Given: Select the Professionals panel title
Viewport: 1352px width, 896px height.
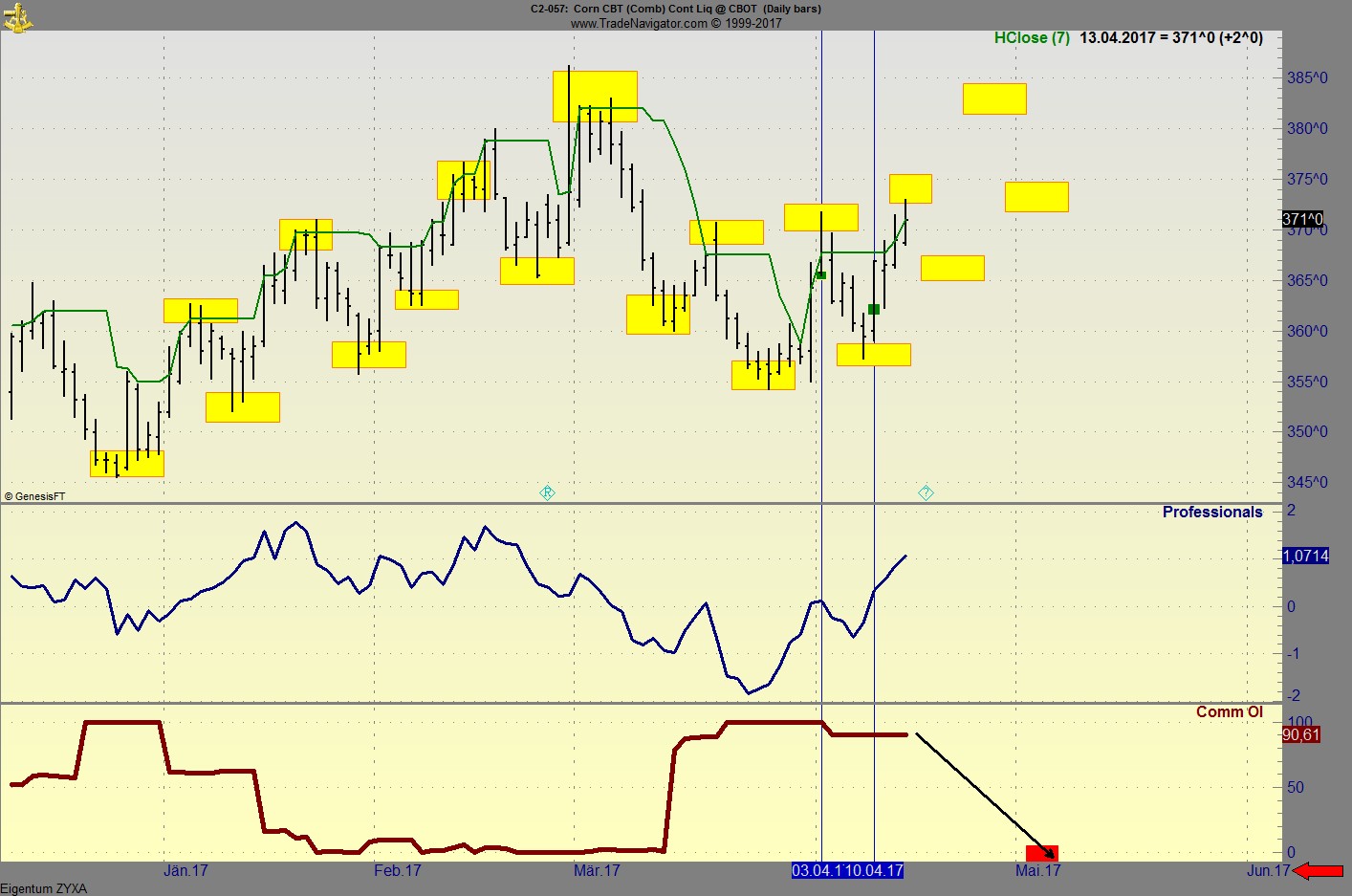Looking at the screenshot, I should point(1211,513).
